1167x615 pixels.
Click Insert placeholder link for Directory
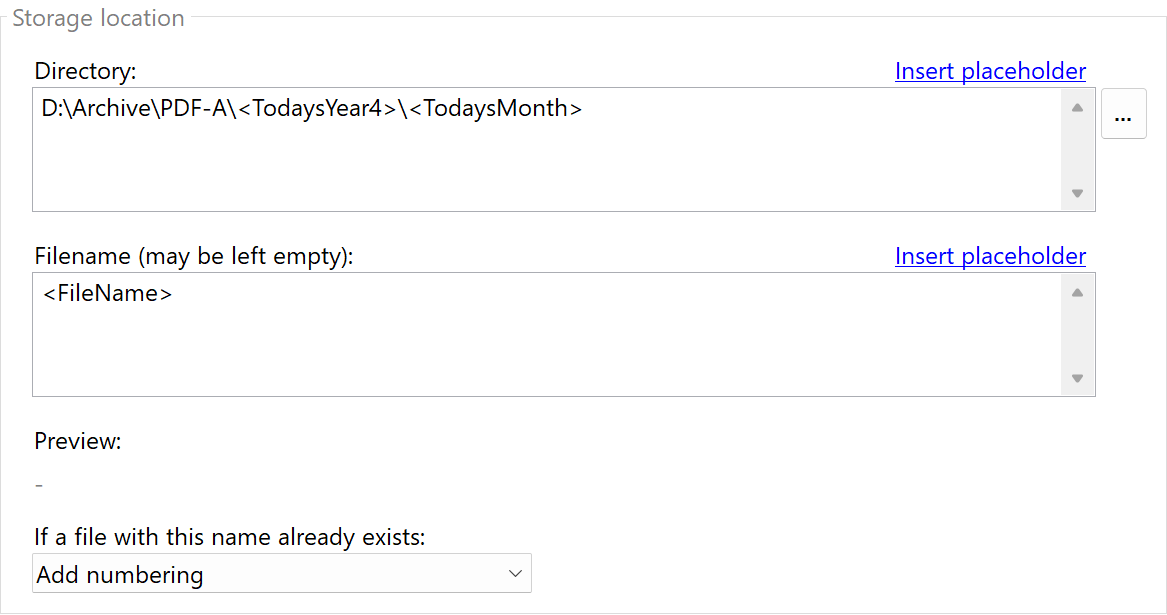point(990,71)
